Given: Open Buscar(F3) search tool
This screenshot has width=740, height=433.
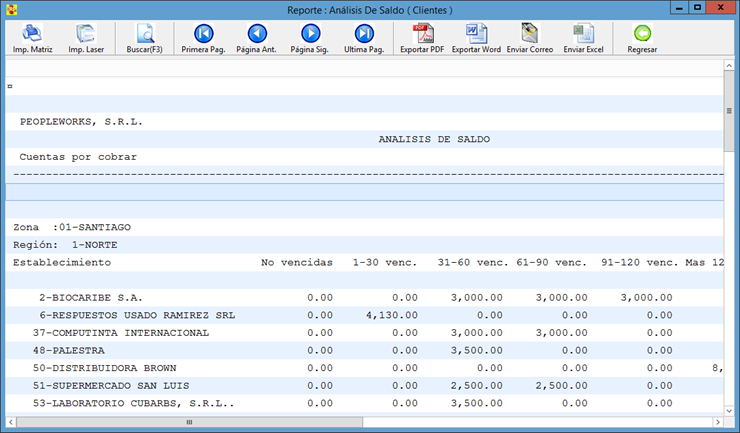Looking at the screenshot, I should click(144, 37).
